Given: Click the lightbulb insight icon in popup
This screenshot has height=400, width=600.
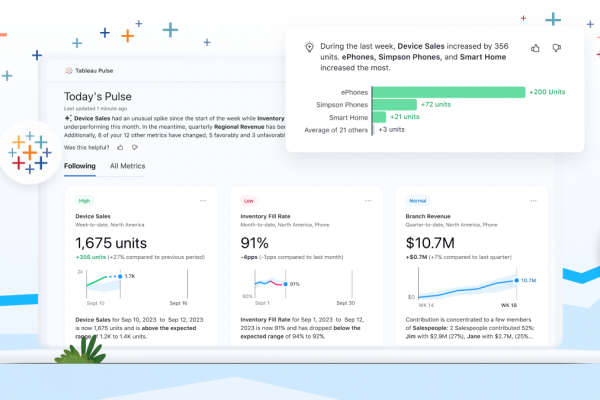Looking at the screenshot, I should [309, 47].
